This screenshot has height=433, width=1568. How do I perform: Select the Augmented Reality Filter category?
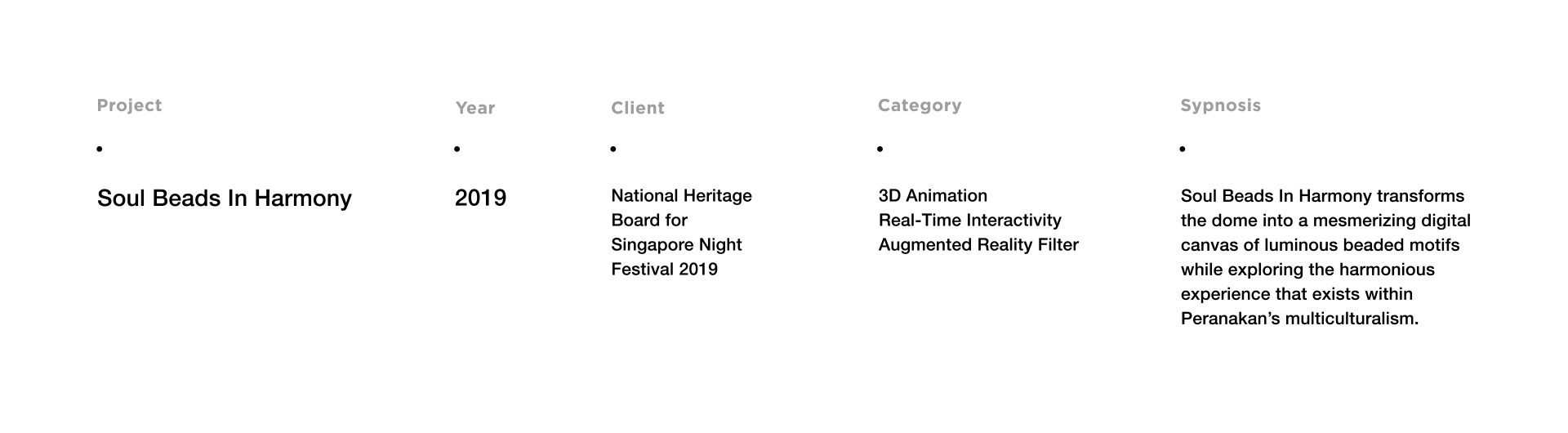coord(978,245)
